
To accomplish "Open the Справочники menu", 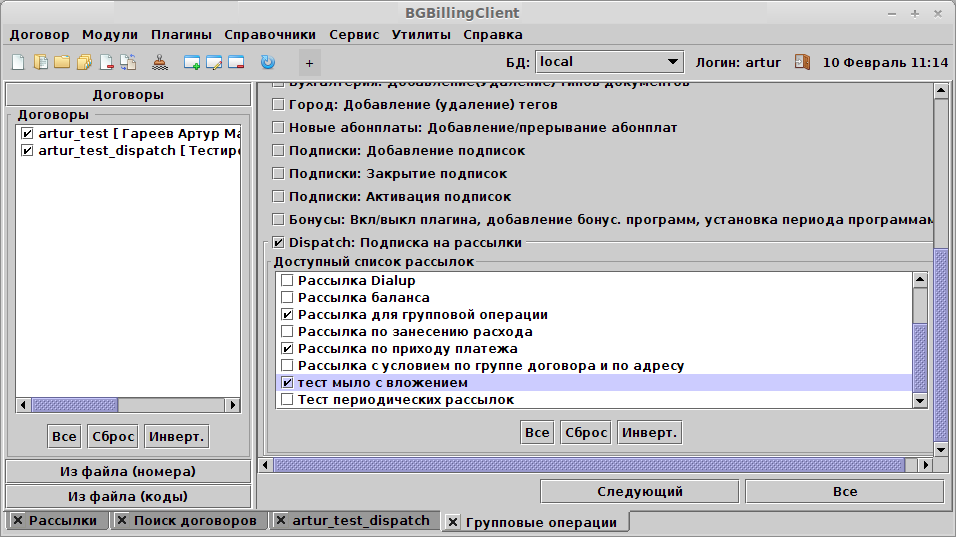I will click(270, 35).
